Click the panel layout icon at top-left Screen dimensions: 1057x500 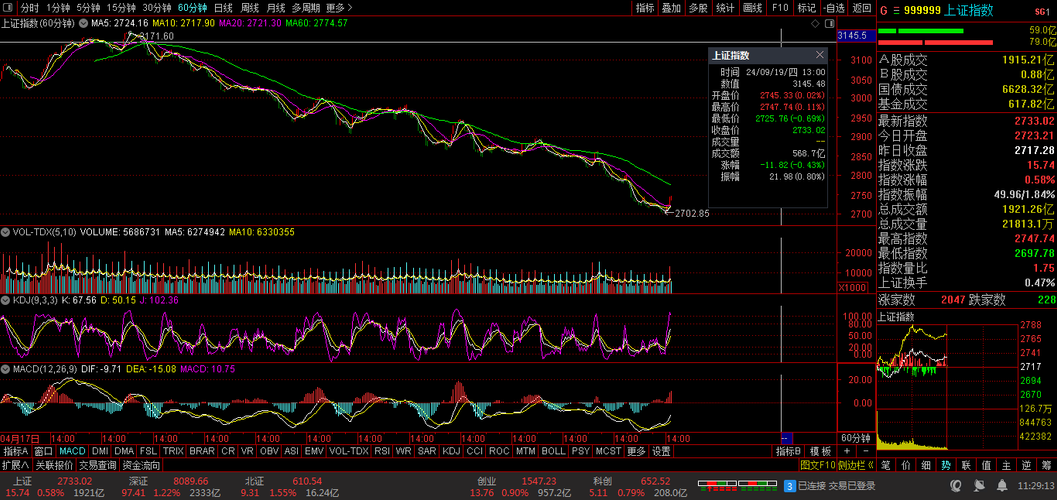tap(9, 8)
